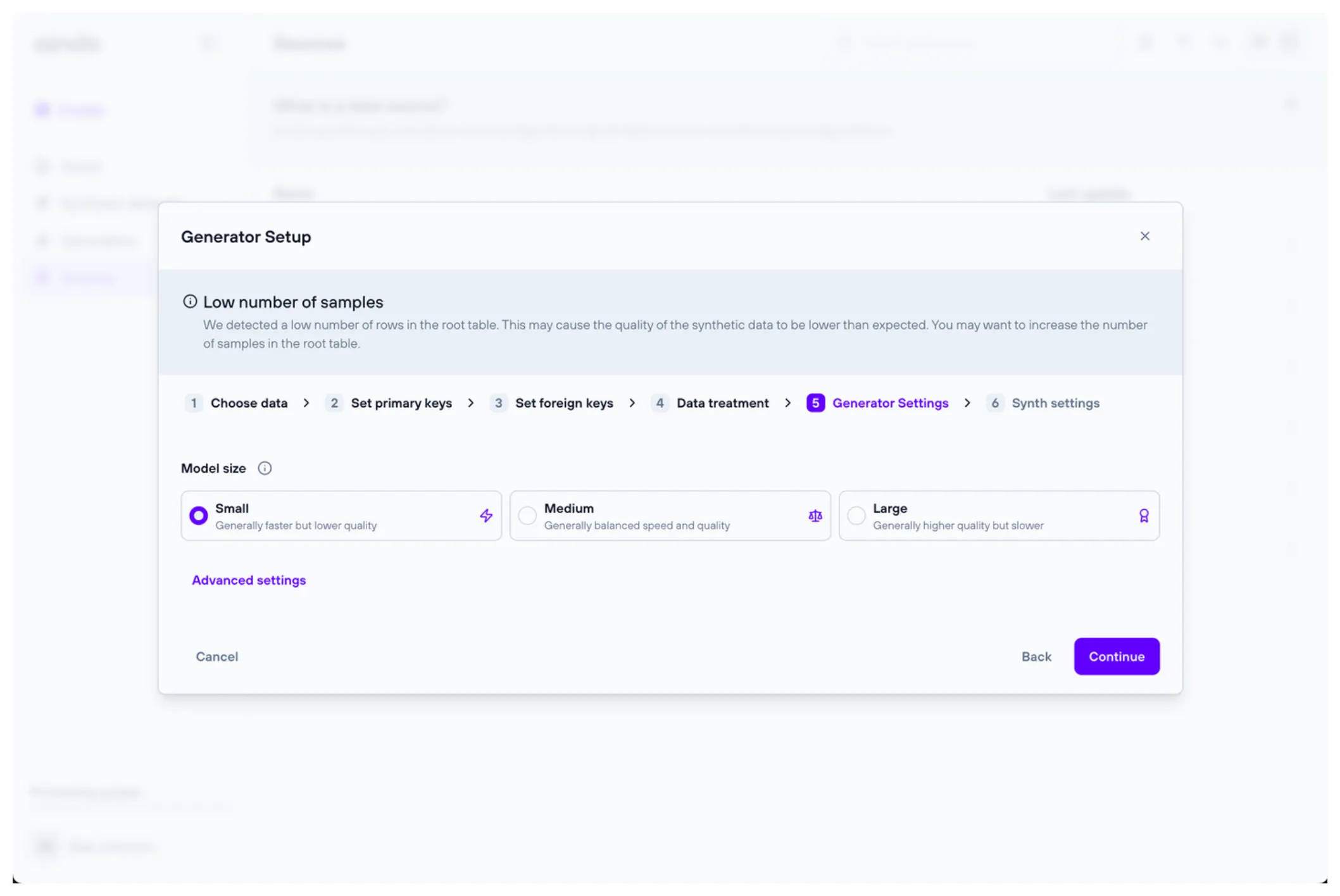1340x896 pixels.
Task: Click the balance scale icon on Medium
Action: (x=815, y=516)
